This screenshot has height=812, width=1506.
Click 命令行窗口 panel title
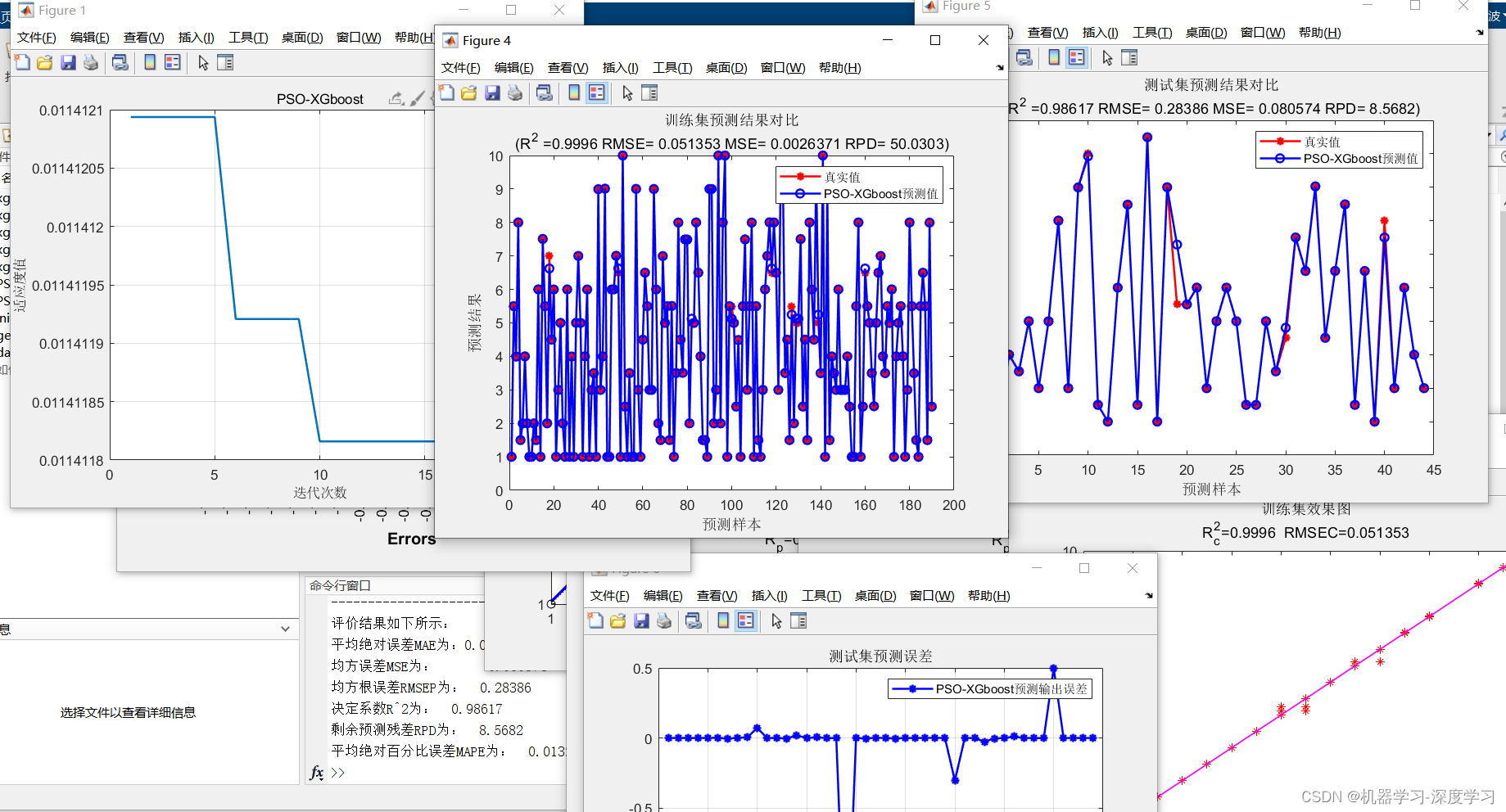coord(340,585)
